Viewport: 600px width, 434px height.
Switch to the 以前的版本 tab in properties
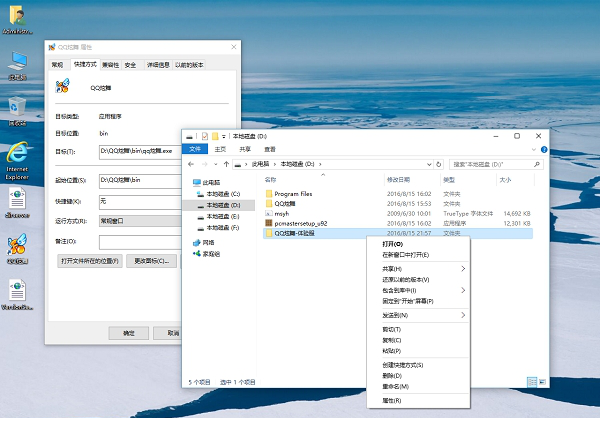189,65
